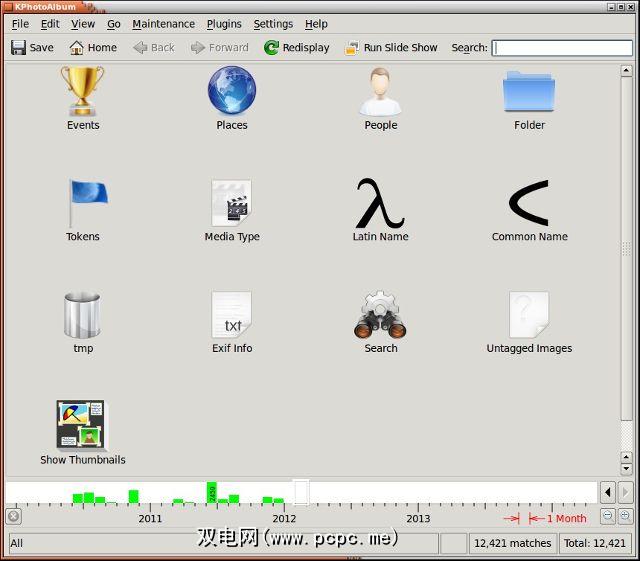Open the Help menu
Viewport: 640px width, 561px height.
click(x=316, y=24)
